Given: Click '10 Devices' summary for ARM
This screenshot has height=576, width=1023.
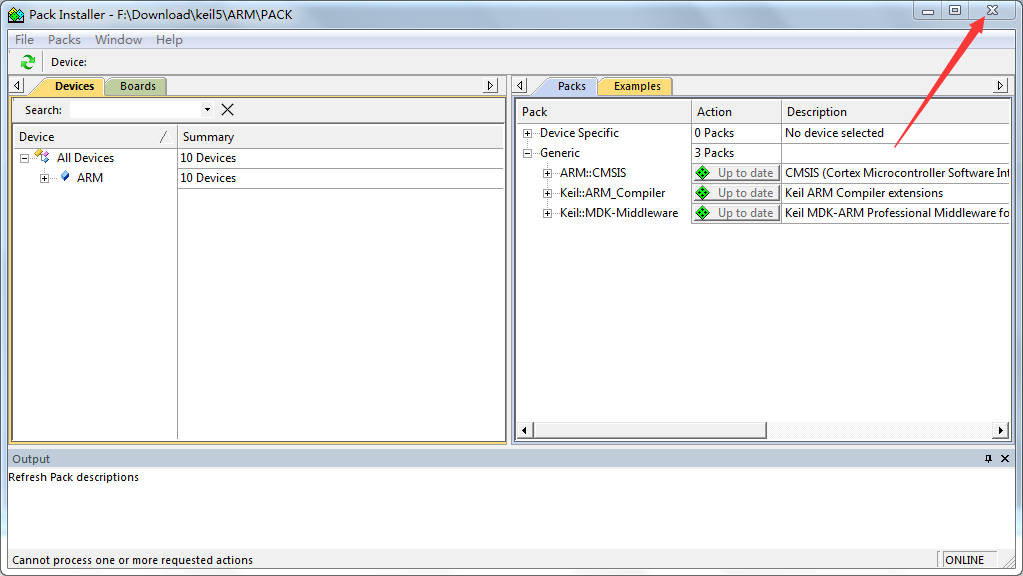Looking at the screenshot, I should [x=207, y=178].
